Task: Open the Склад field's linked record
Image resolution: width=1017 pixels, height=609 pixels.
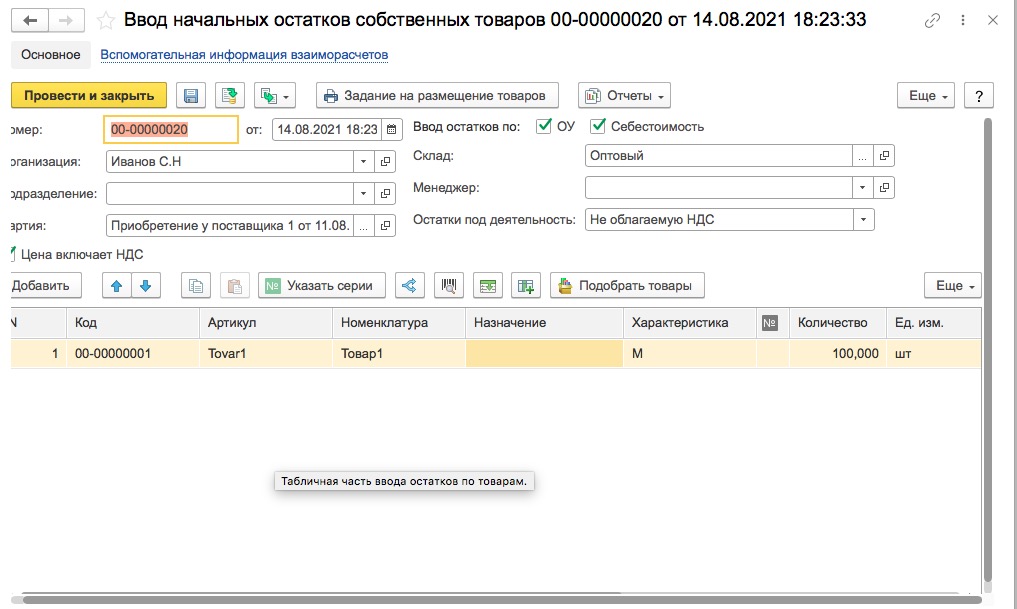Action: coord(884,156)
